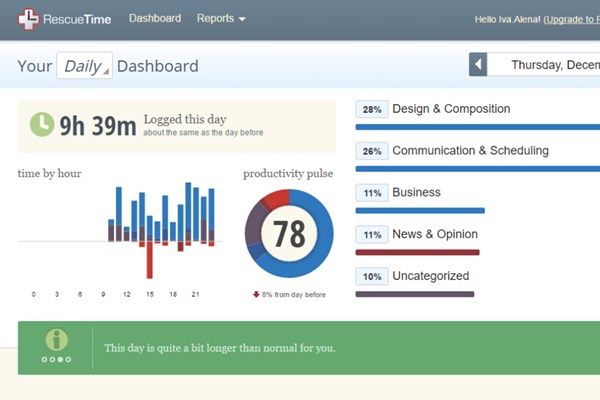Open the Daily period dropdown
The height and width of the screenshot is (400, 600).
point(84,66)
